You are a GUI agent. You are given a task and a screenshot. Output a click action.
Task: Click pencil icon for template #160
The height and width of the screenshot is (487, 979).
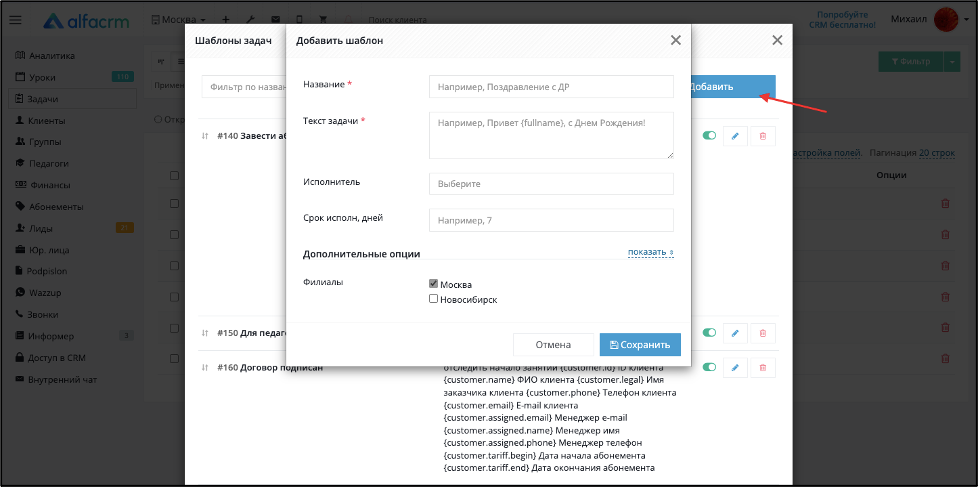click(x=735, y=368)
